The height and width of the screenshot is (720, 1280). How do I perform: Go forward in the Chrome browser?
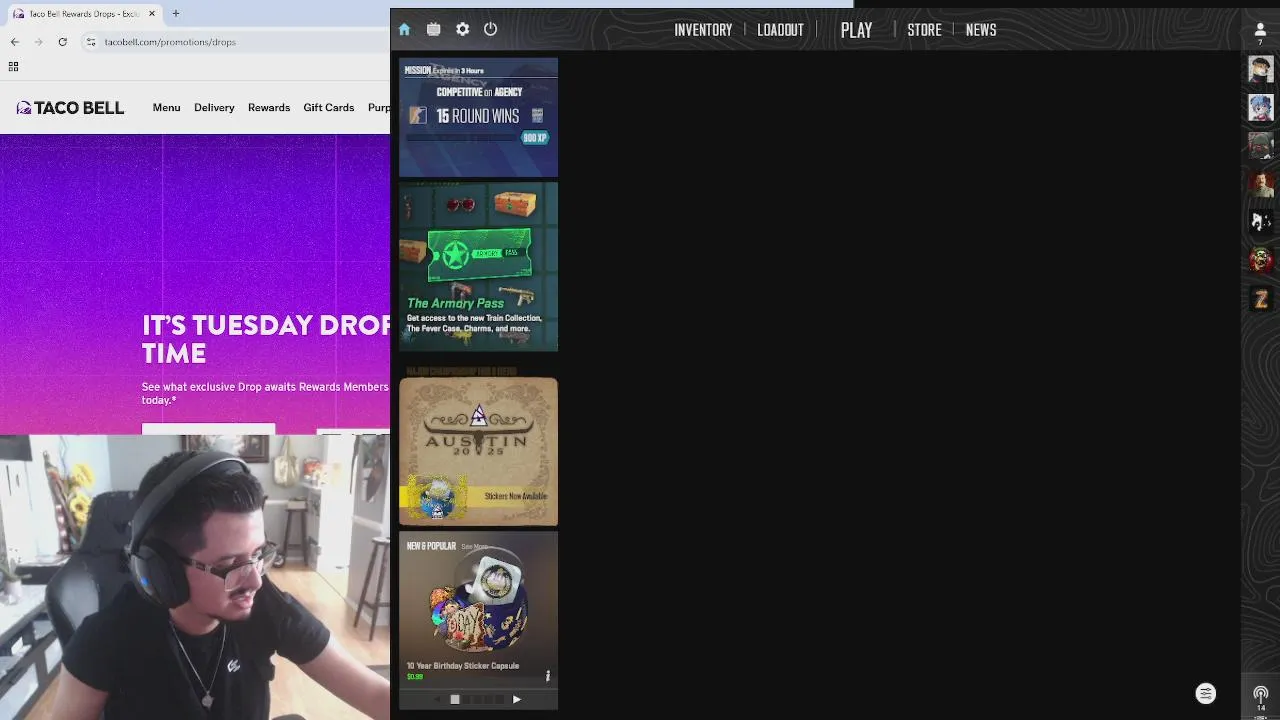(38, 42)
